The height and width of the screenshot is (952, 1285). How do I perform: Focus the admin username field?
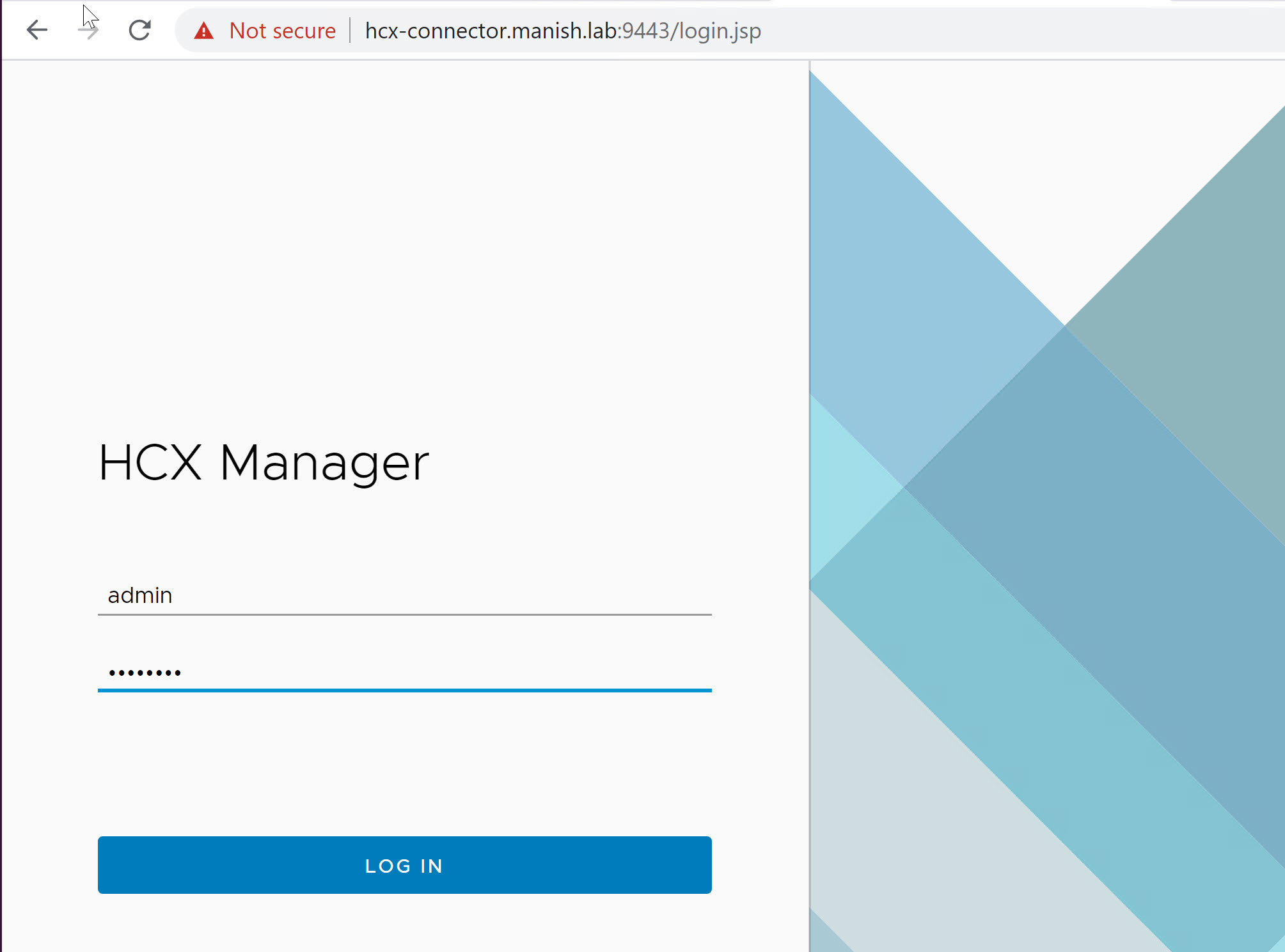pyautogui.click(x=404, y=595)
